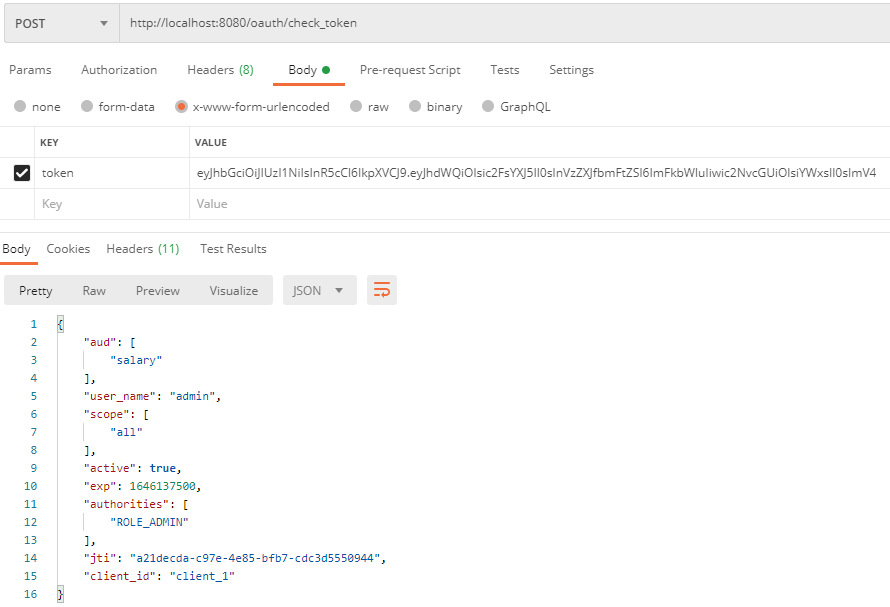Select the Preview view button
Viewport: 890px width, 607px height.
[x=158, y=290]
